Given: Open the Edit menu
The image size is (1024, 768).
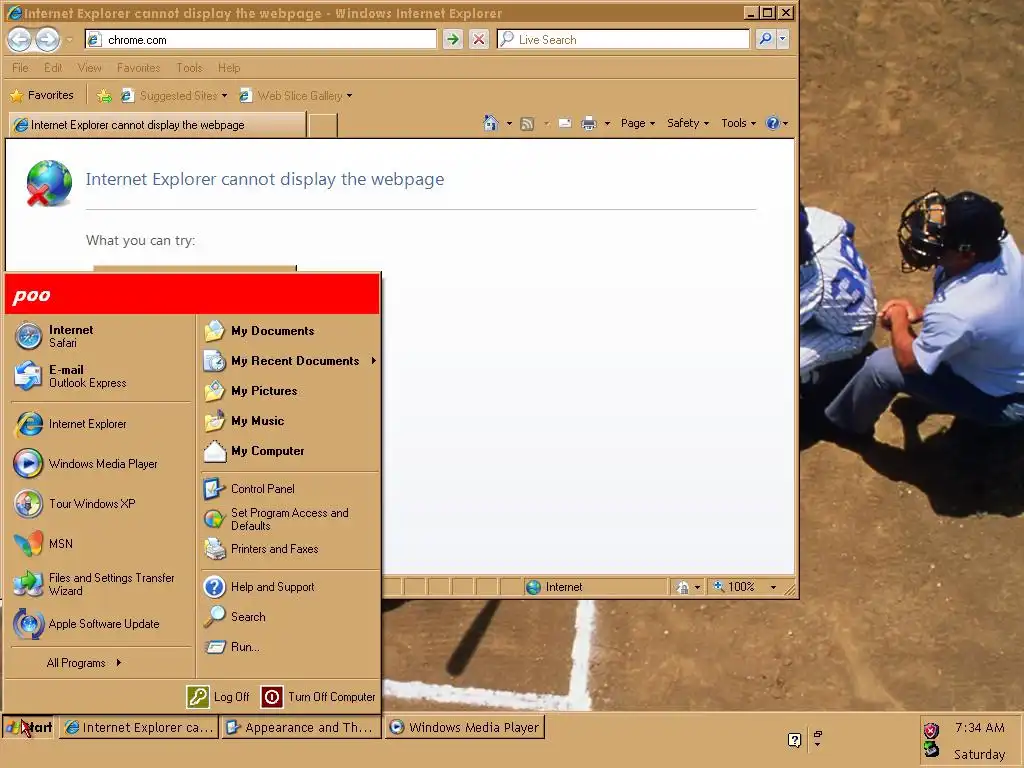Looking at the screenshot, I should click(53, 68).
